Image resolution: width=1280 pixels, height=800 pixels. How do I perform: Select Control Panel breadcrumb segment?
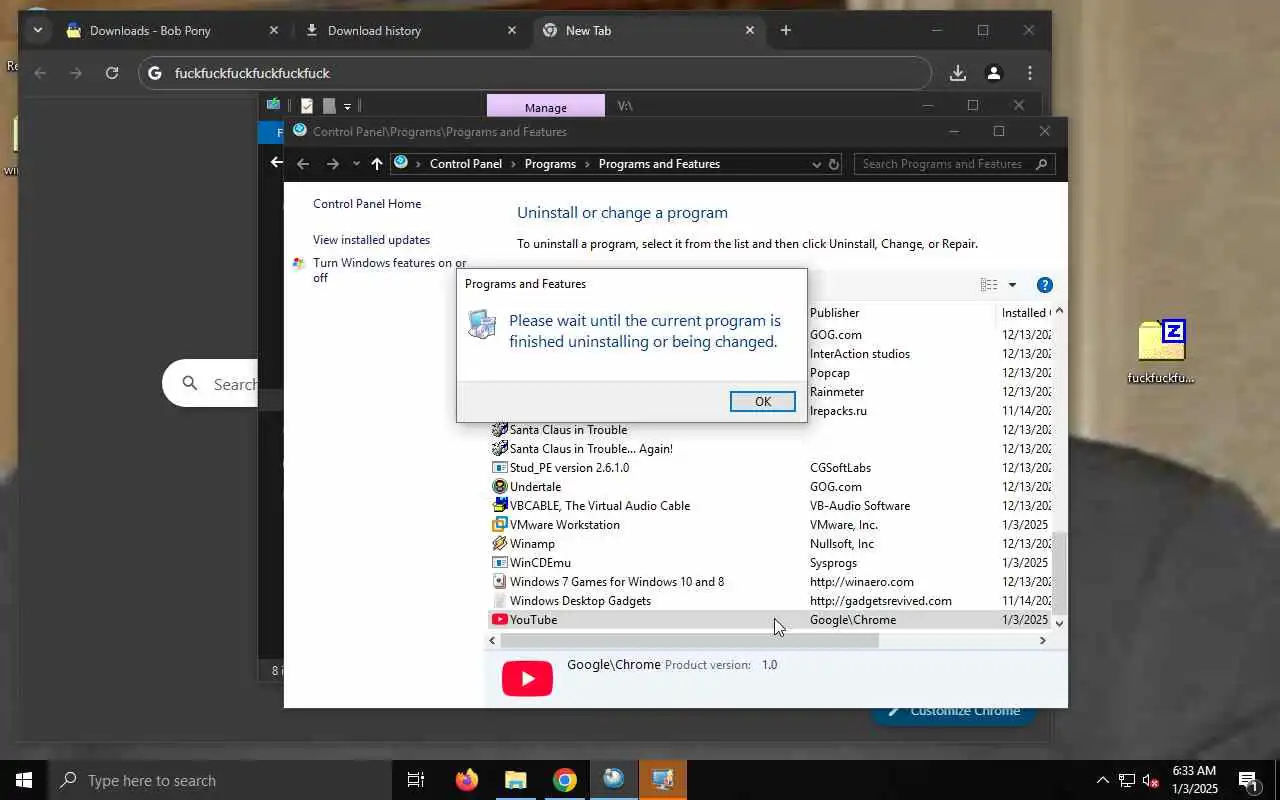pyautogui.click(x=466, y=164)
